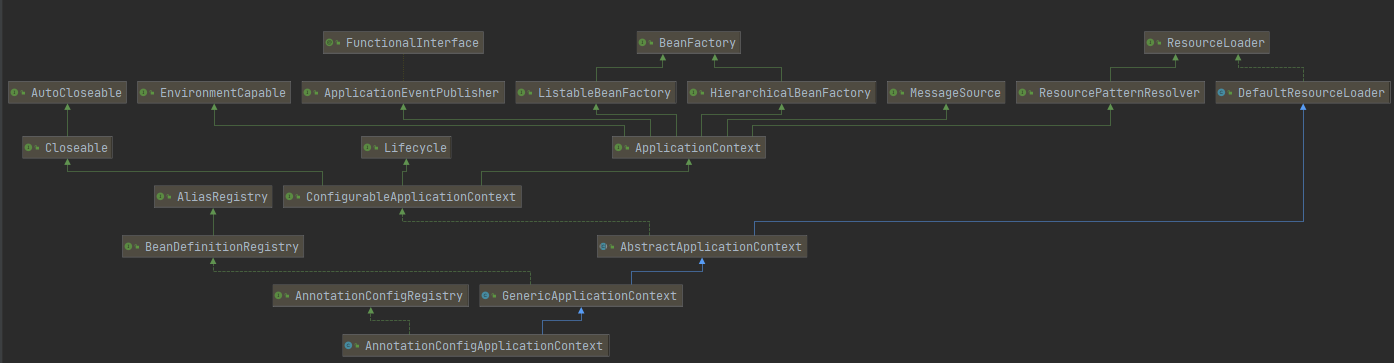The width and height of the screenshot is (1394, 363).
Task: Select the FunctionalInterface node
Action: 404,43
